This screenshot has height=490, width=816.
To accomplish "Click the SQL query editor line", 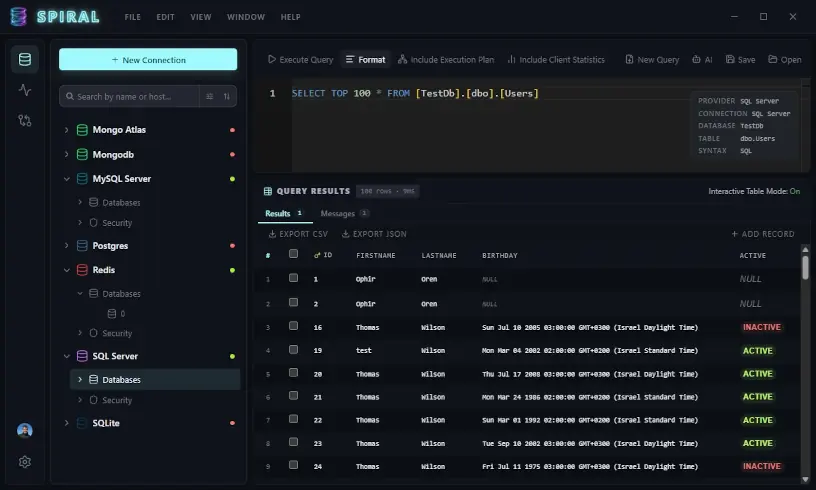I will (x=415, y=94).
